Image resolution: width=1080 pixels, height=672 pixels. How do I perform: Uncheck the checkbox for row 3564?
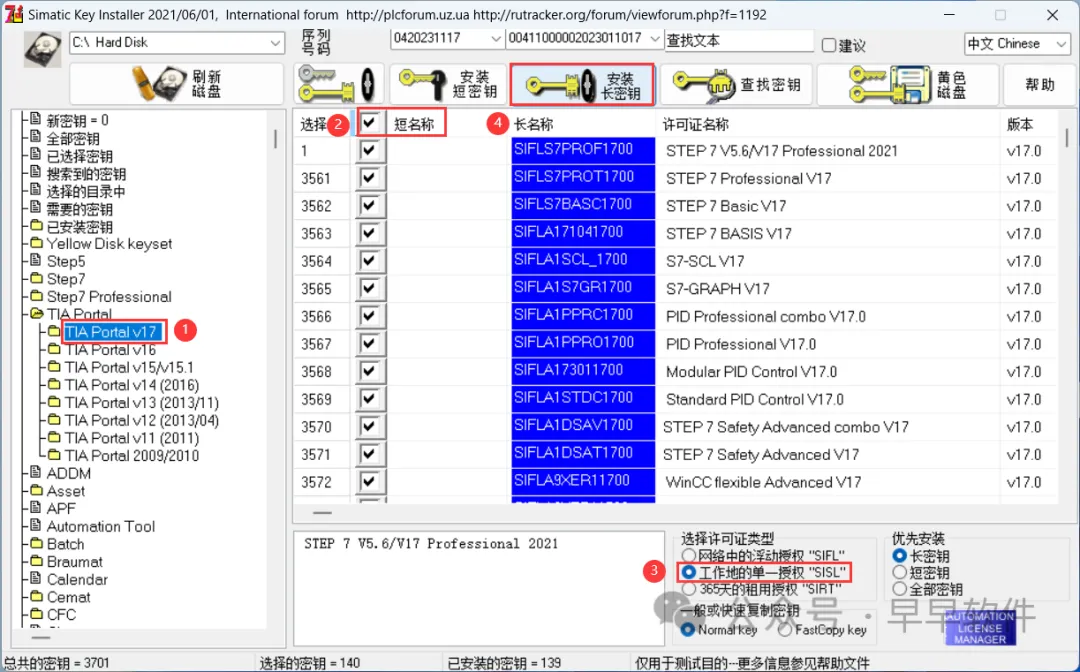pyautogui.click(x=370, y=260)
